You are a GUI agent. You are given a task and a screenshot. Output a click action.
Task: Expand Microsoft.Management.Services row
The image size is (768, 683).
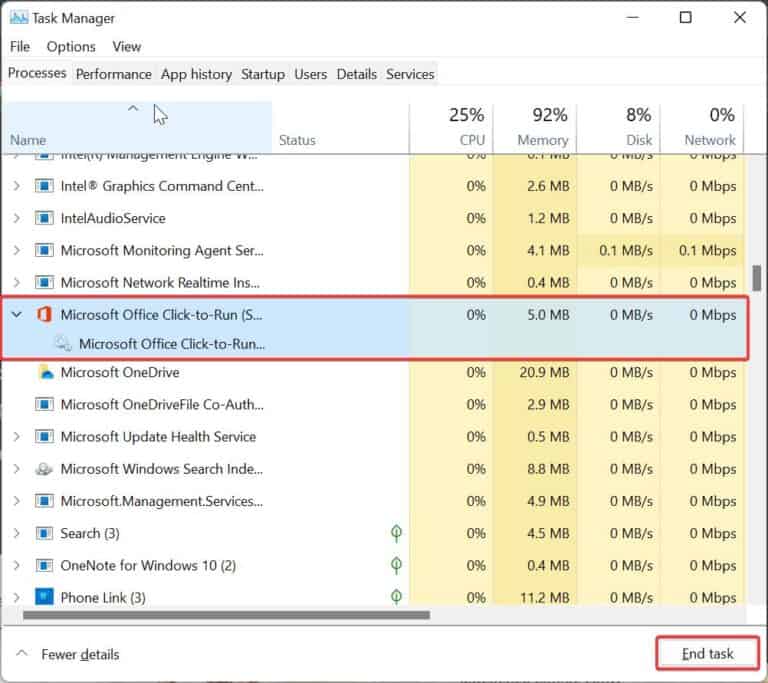click(17, 501)
